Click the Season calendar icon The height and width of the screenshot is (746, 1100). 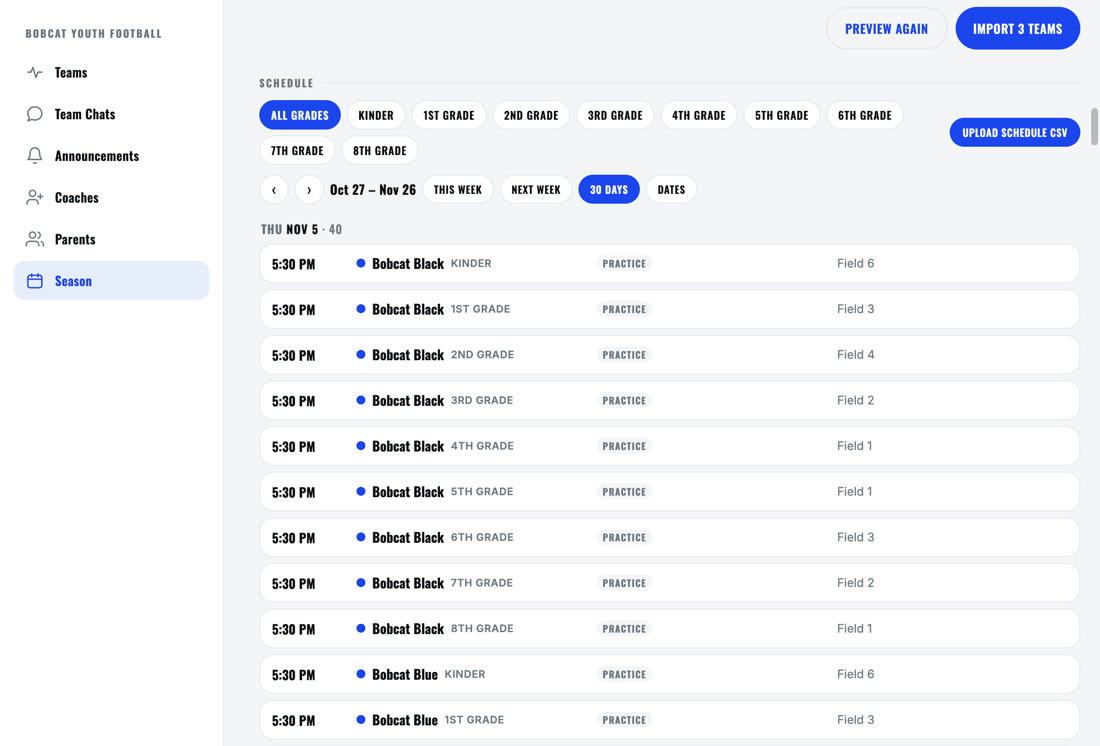coord(35,281)
